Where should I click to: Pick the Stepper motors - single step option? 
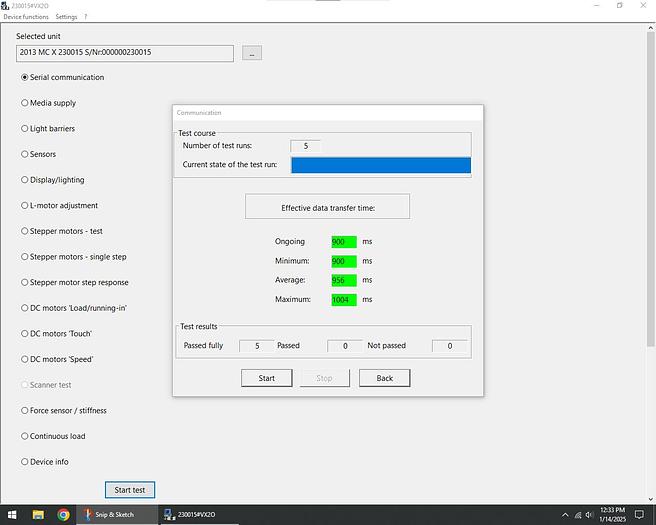25,257
